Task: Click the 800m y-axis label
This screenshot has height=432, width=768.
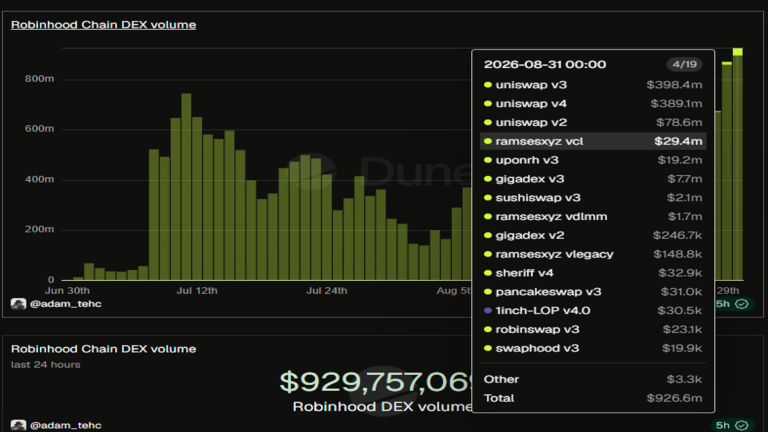Action: [40, 79]
